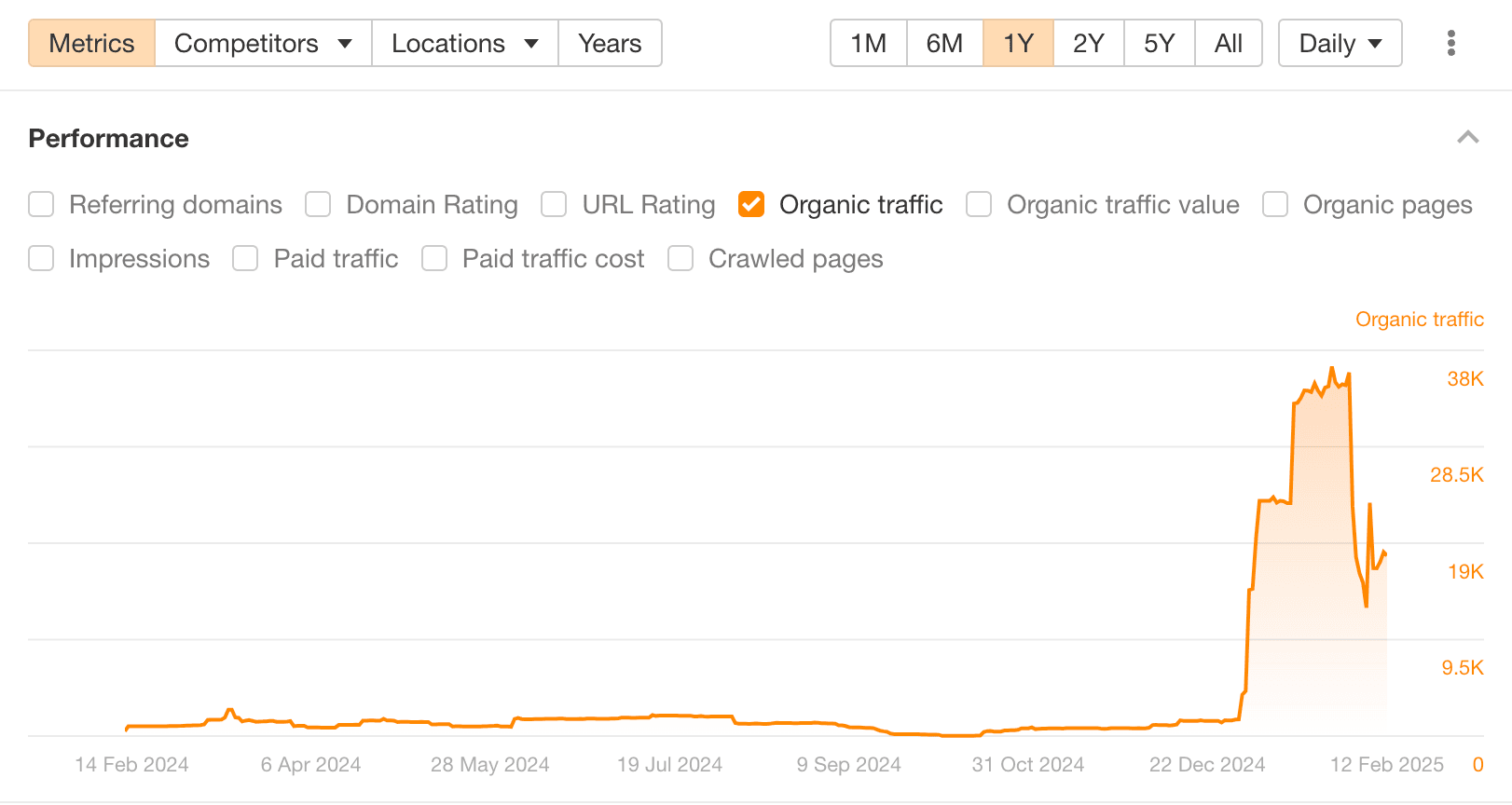
Task: Enable the Referring domains checkbox
Action: (x=41, y=204)
